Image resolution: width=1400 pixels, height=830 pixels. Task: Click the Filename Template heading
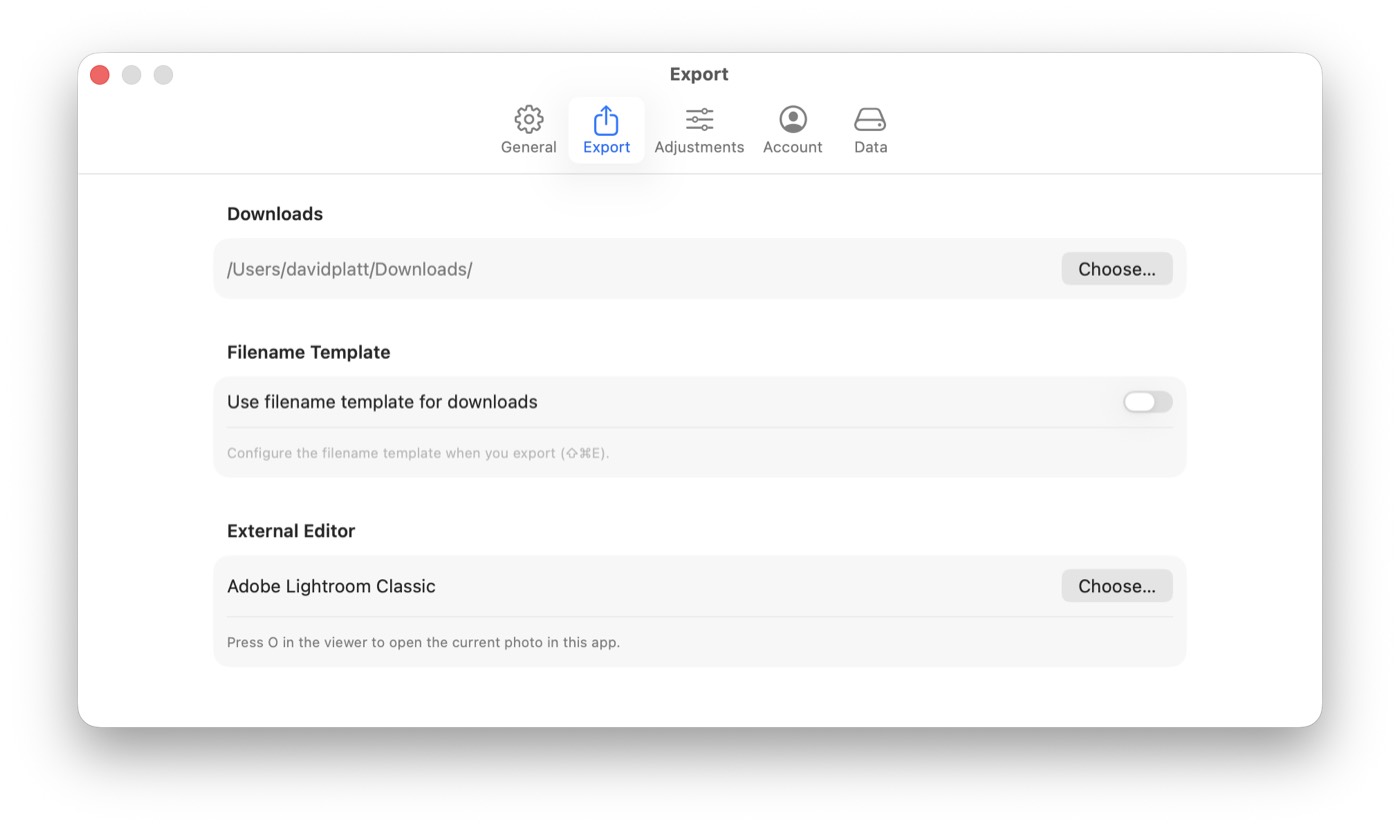(309, 352)
